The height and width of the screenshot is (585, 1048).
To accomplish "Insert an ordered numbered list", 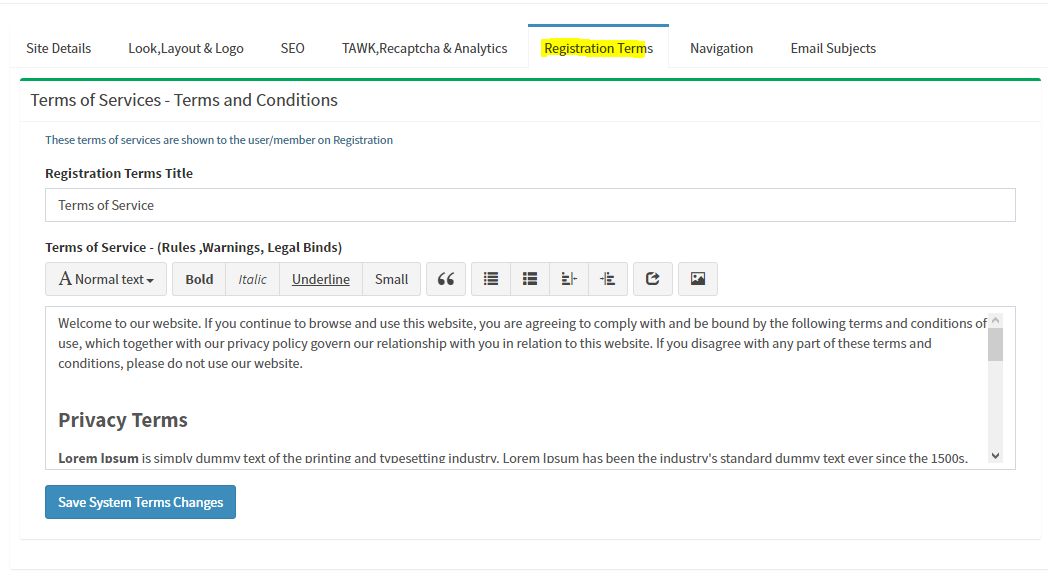I will 530,279.
